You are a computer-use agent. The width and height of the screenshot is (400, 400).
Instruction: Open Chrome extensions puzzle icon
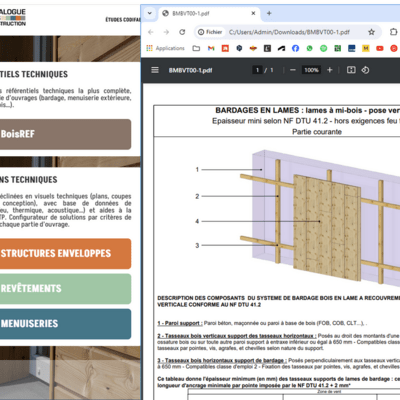pos(394,32)
